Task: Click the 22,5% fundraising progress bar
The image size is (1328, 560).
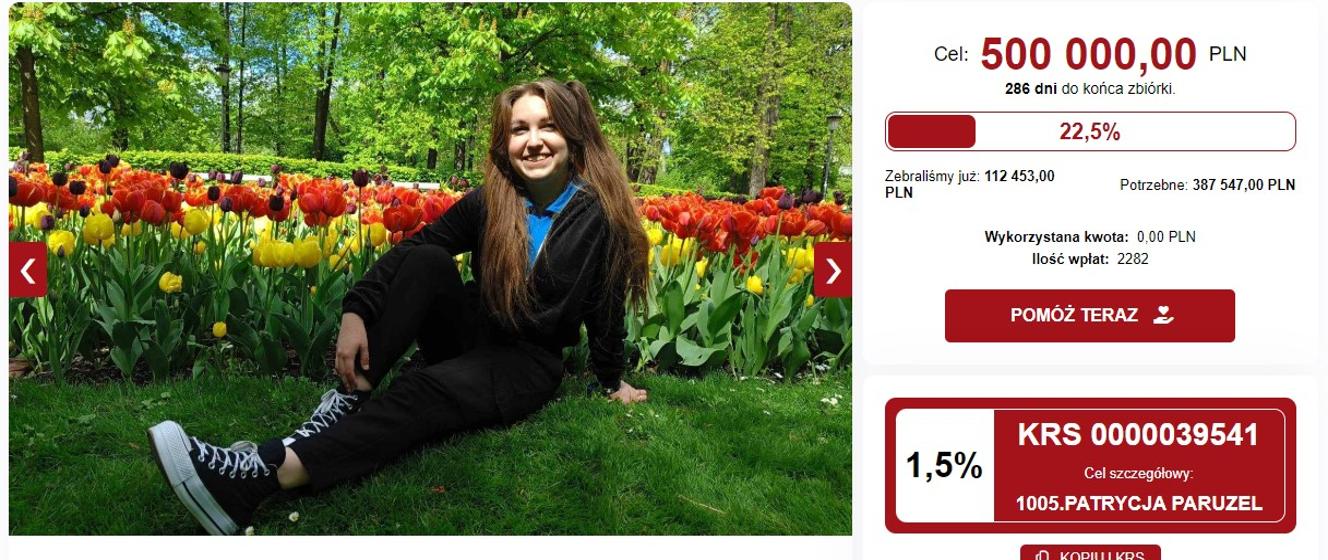Action: [x=1090, y=132]
